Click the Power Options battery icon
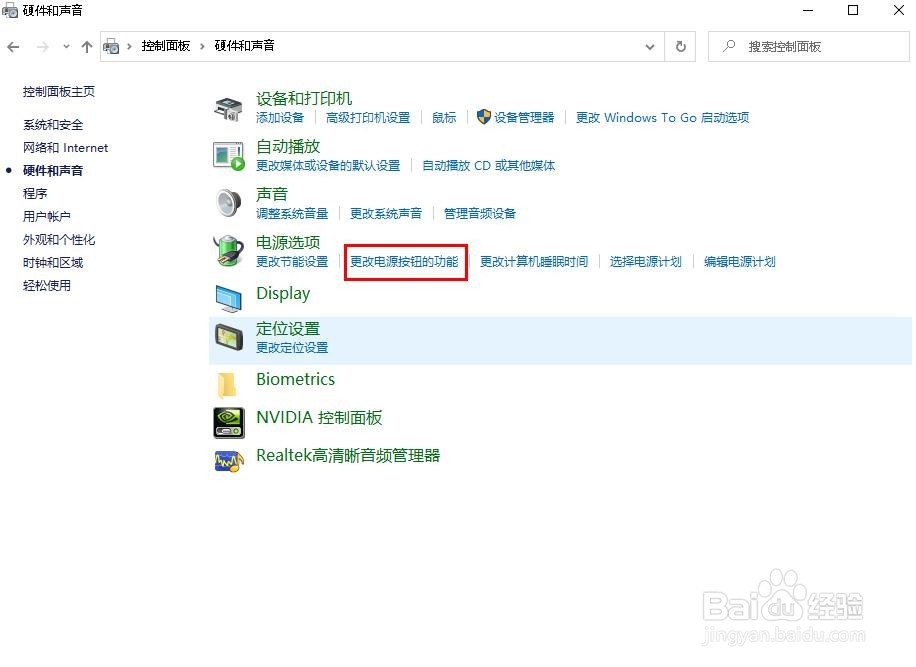 tap(228, 251)
